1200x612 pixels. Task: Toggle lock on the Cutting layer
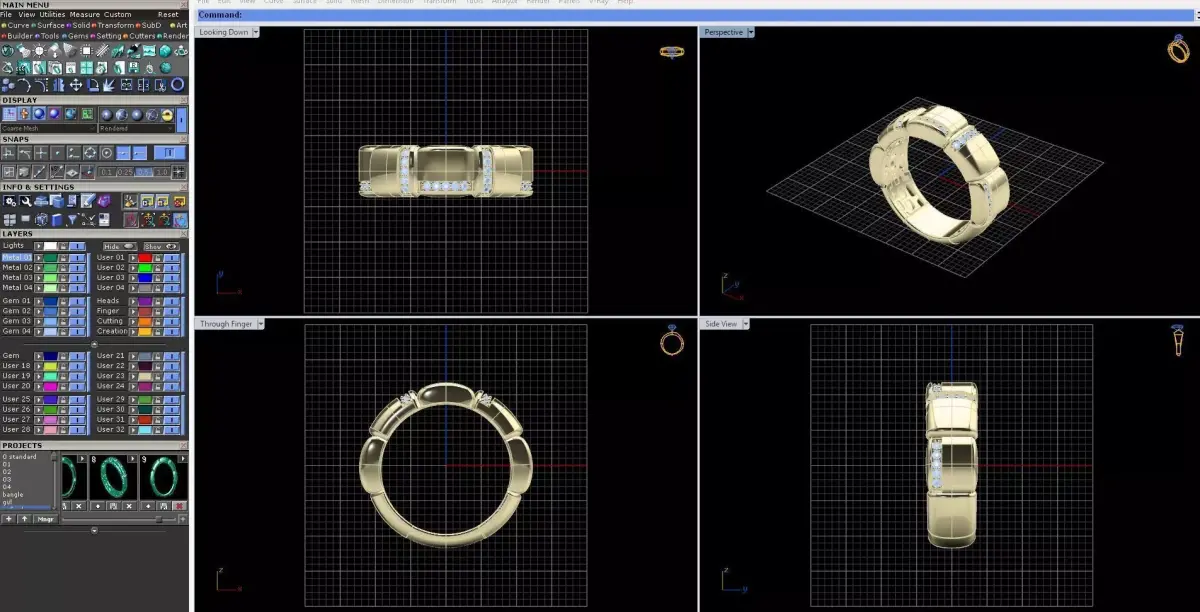click(158, 321)
